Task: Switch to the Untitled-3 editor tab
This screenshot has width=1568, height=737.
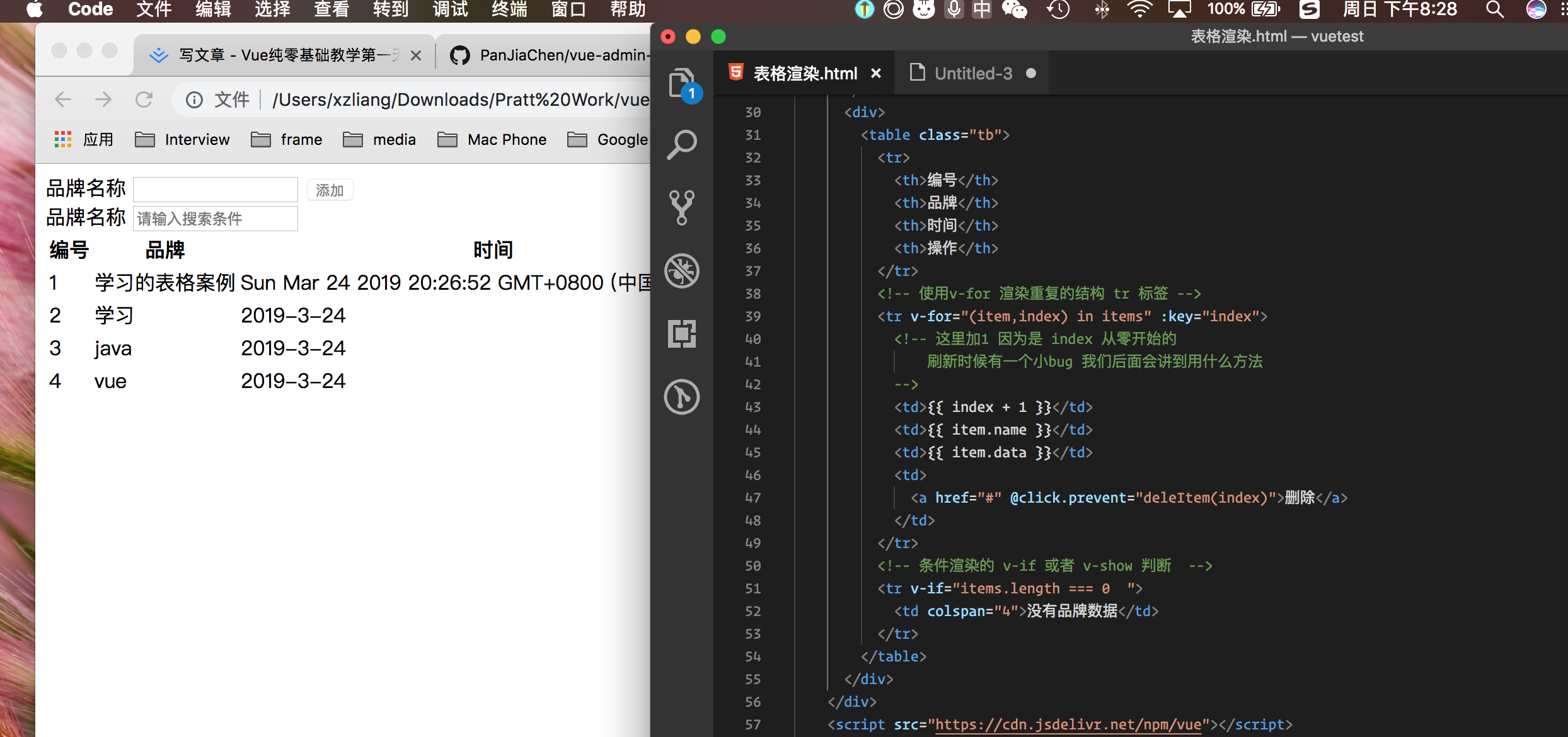Action: [x=972, y=73]
